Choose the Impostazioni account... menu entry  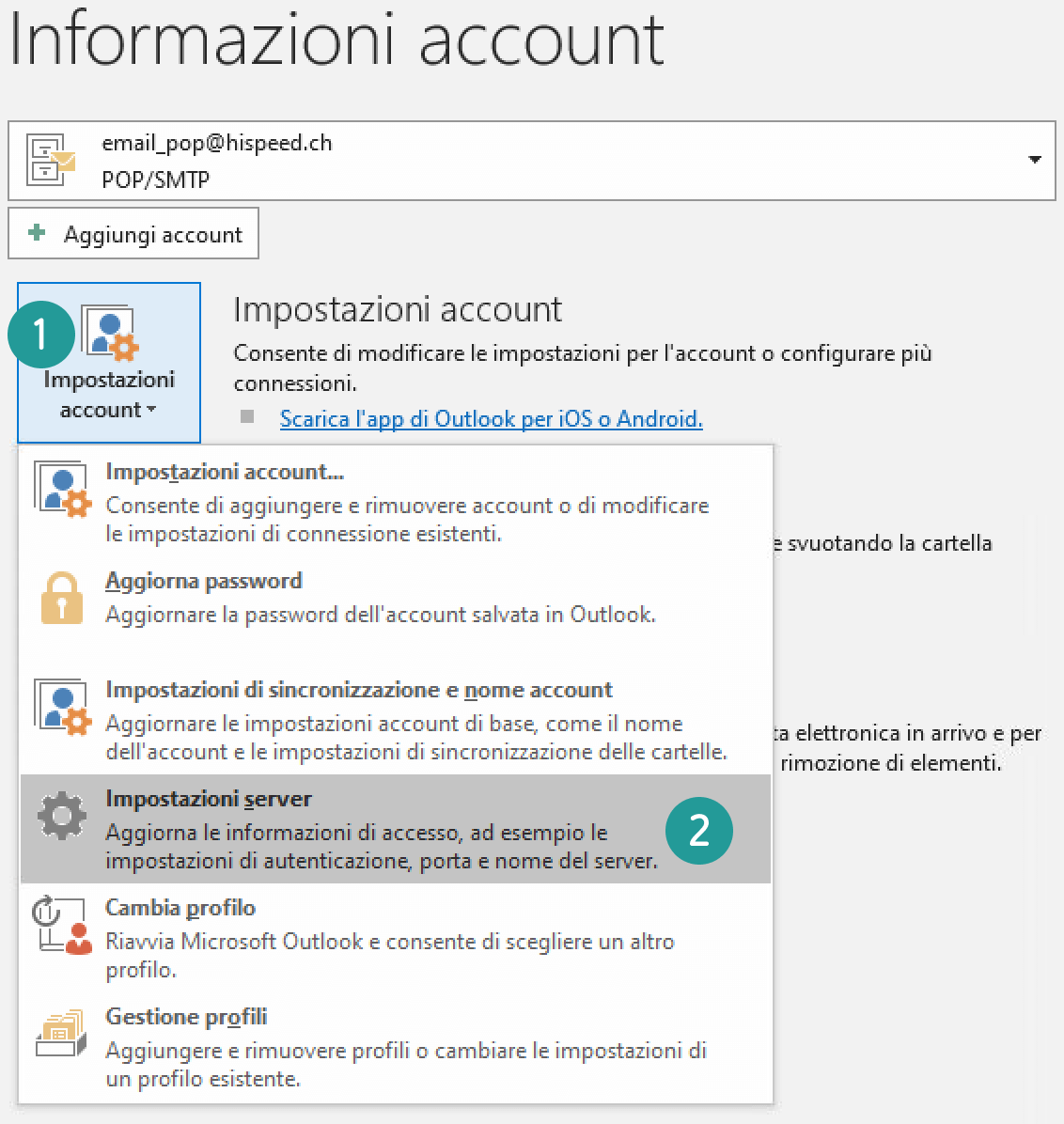[x=395, y=502]
